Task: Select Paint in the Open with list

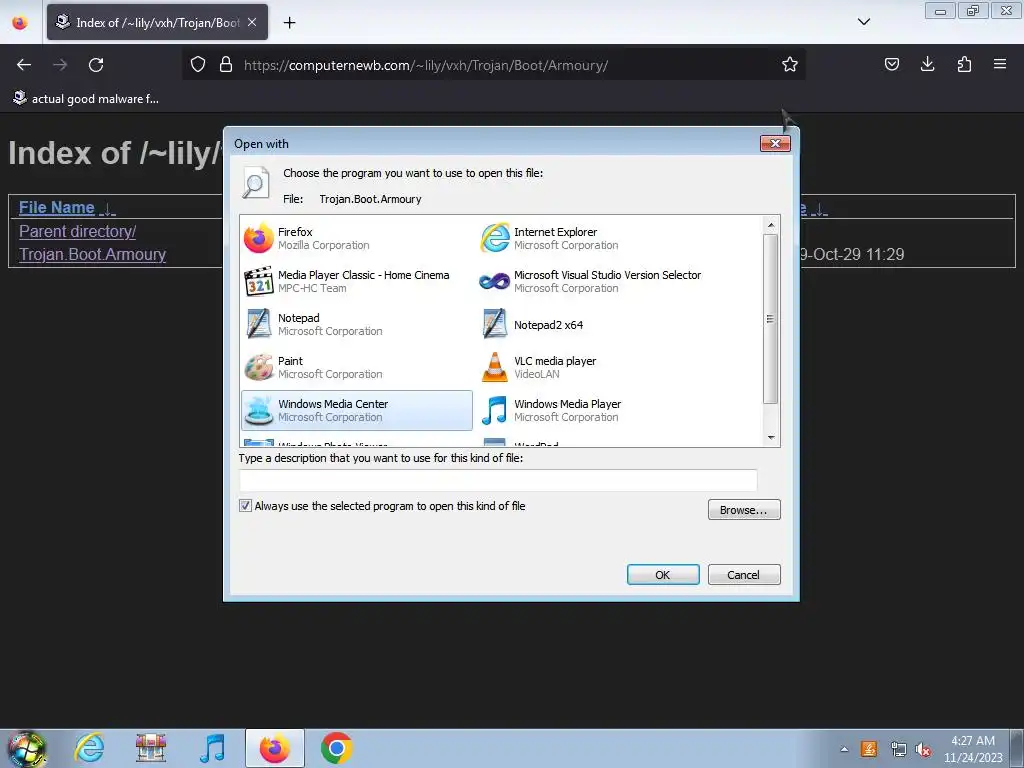Action: click(357, 367)
